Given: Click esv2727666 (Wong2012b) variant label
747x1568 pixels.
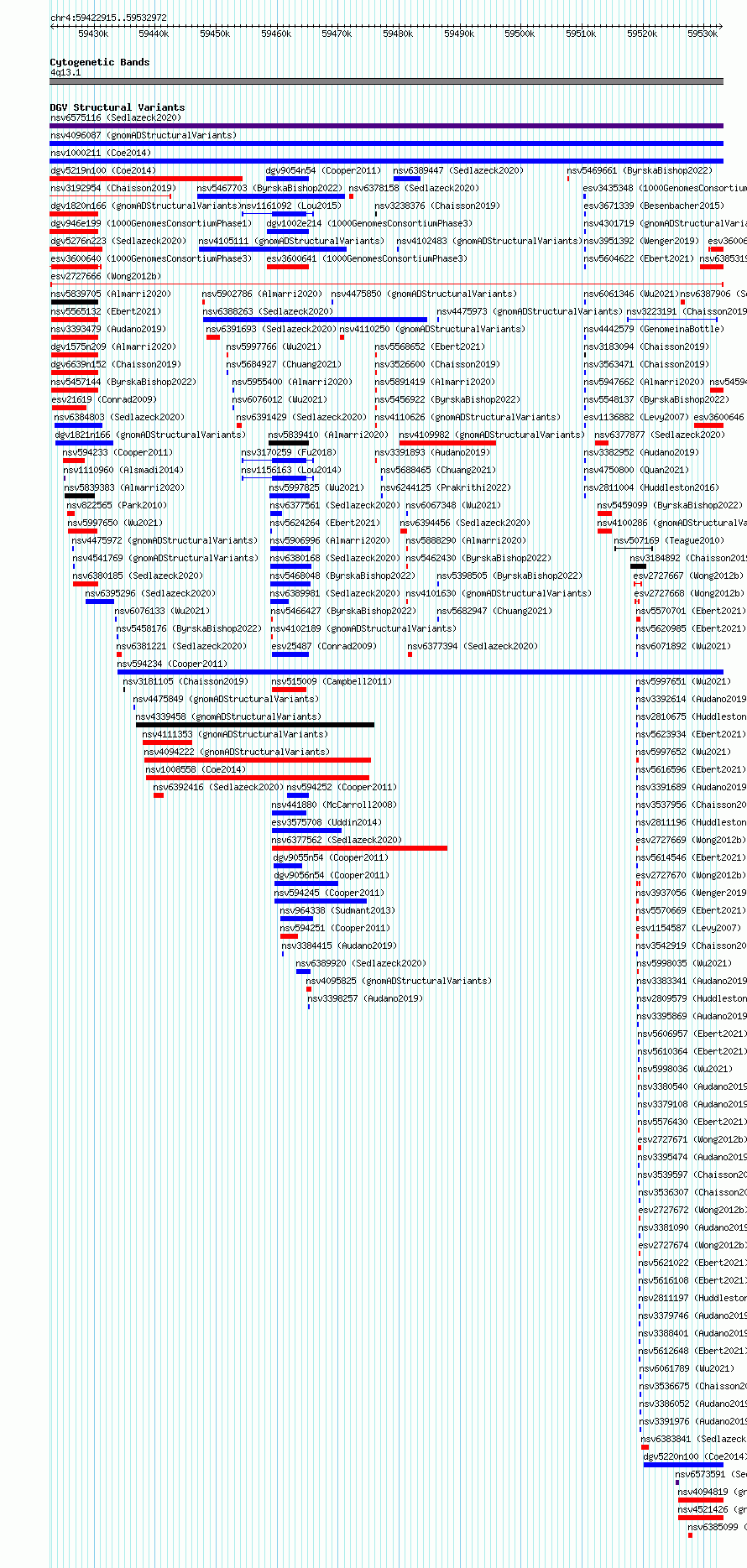Looking at the screenshot, I should pyautogui.click(x=105, y=276).
